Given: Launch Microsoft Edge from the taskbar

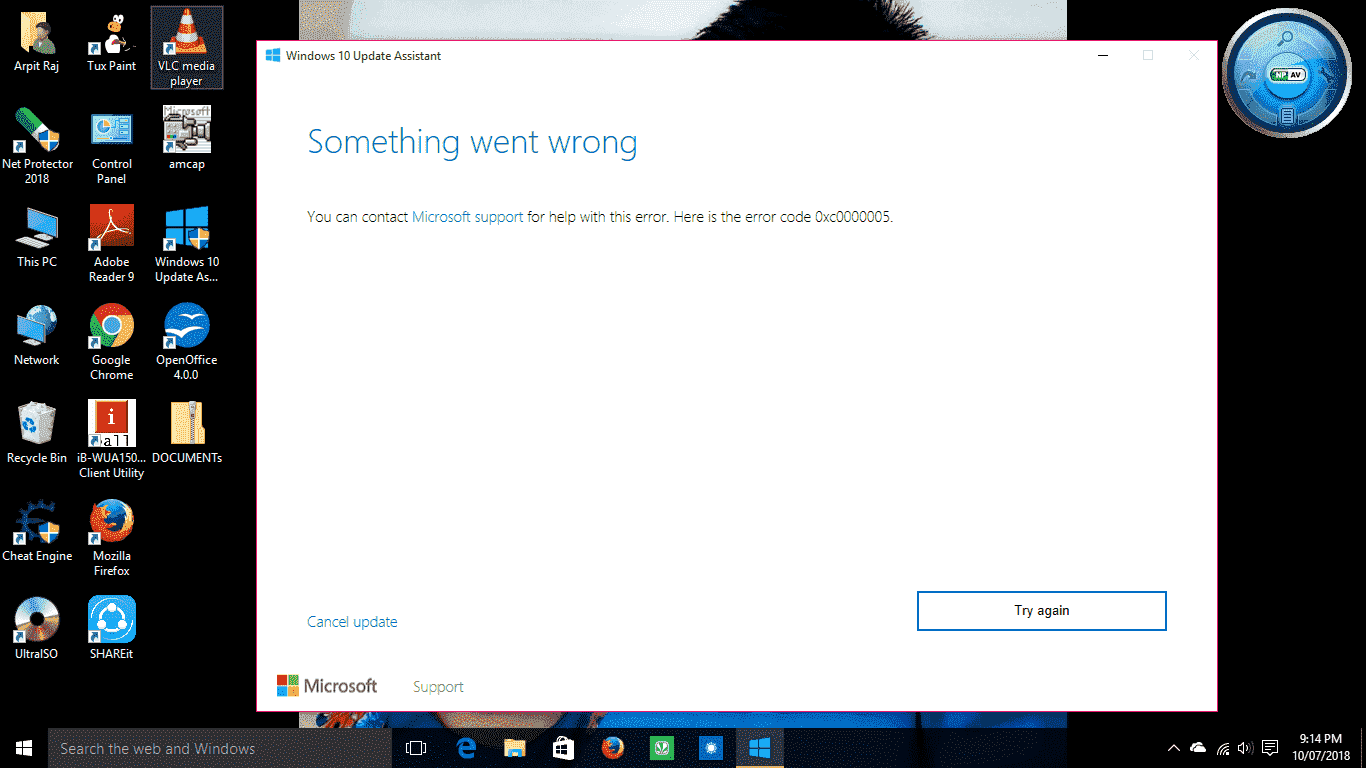Looking at the screenshot, I should [x=465, y=748].
